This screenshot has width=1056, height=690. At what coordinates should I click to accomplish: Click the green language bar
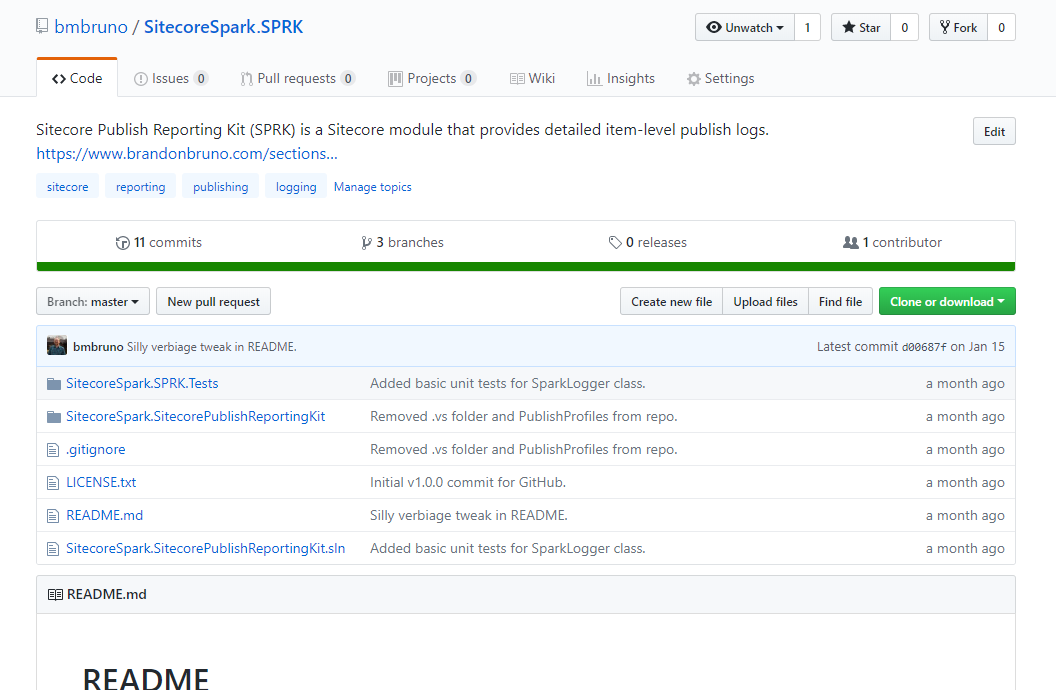[x=526, y=267]
